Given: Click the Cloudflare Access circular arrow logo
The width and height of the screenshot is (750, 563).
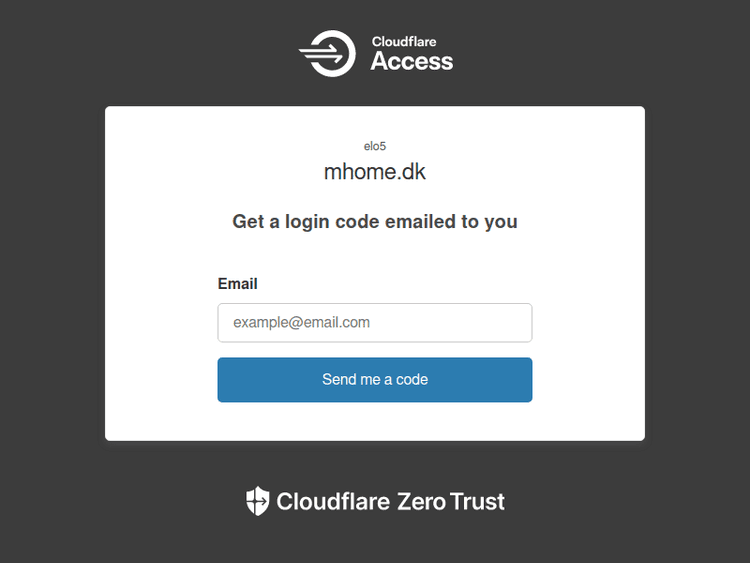Looking at the screenshot, I should coord(328,53).
